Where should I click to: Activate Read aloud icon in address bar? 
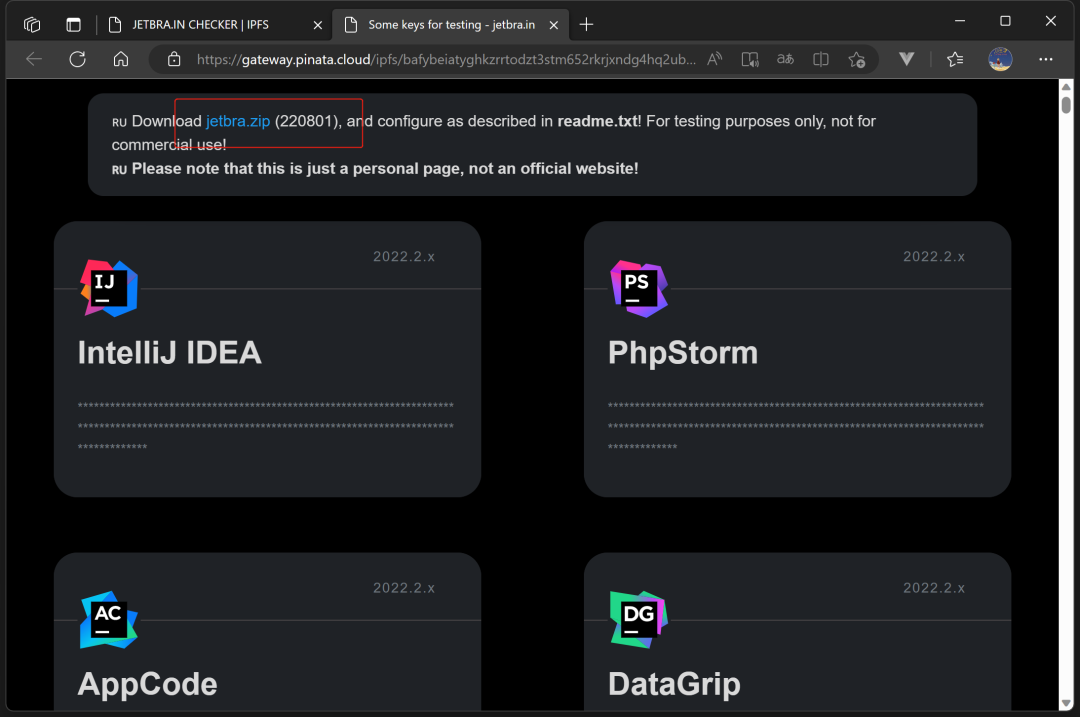715,59
